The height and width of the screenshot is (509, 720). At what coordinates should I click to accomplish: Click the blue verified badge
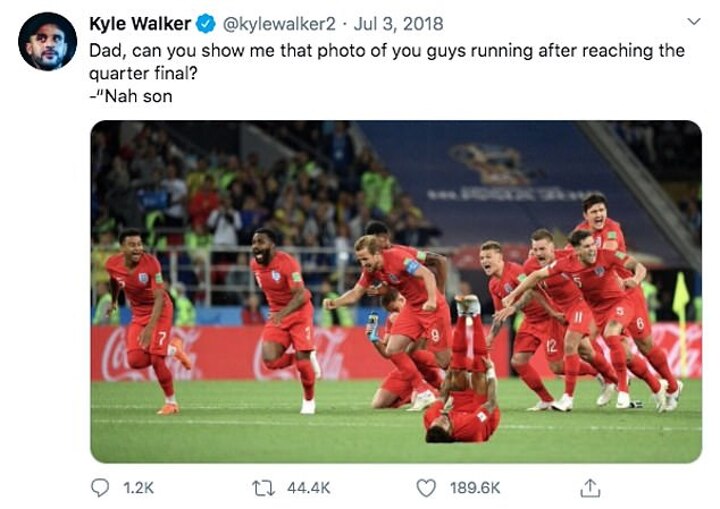tap(205, 23)
